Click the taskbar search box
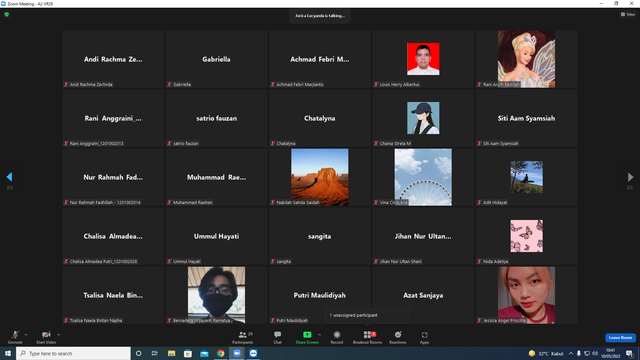640x360 pixels. point(73,353)
